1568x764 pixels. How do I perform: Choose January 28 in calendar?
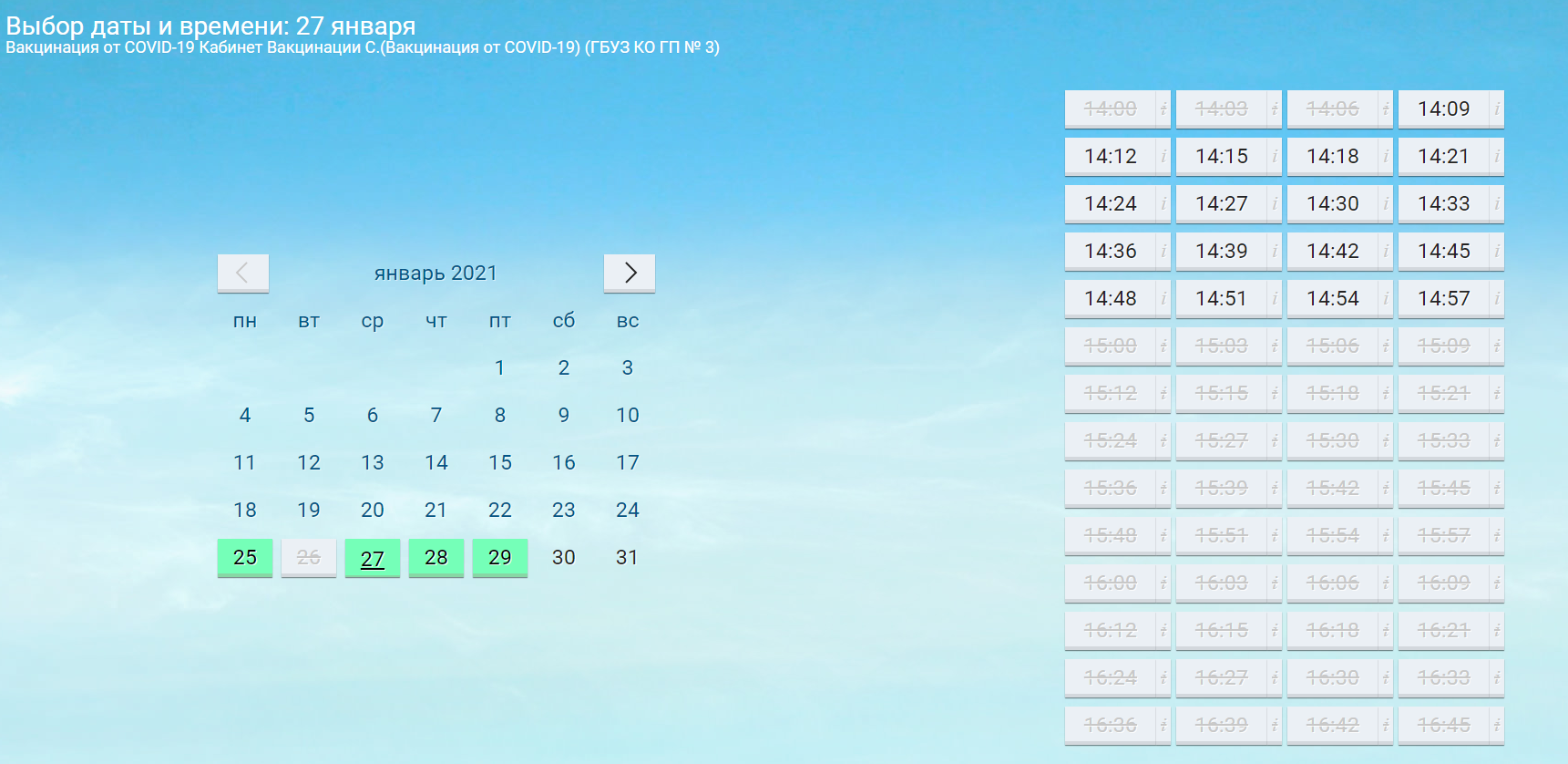[436, 557]
